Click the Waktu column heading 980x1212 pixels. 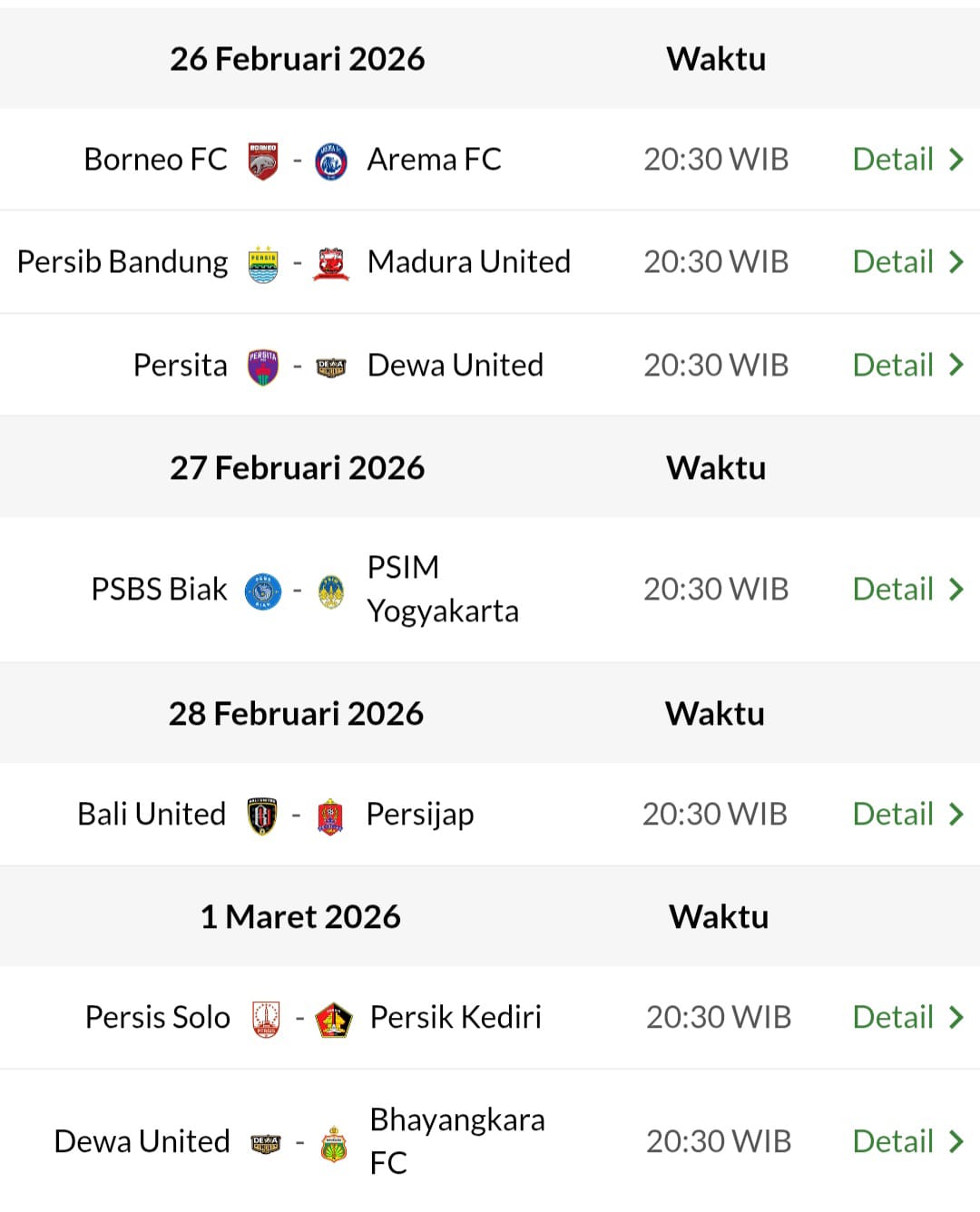click(x=716, y=58)
